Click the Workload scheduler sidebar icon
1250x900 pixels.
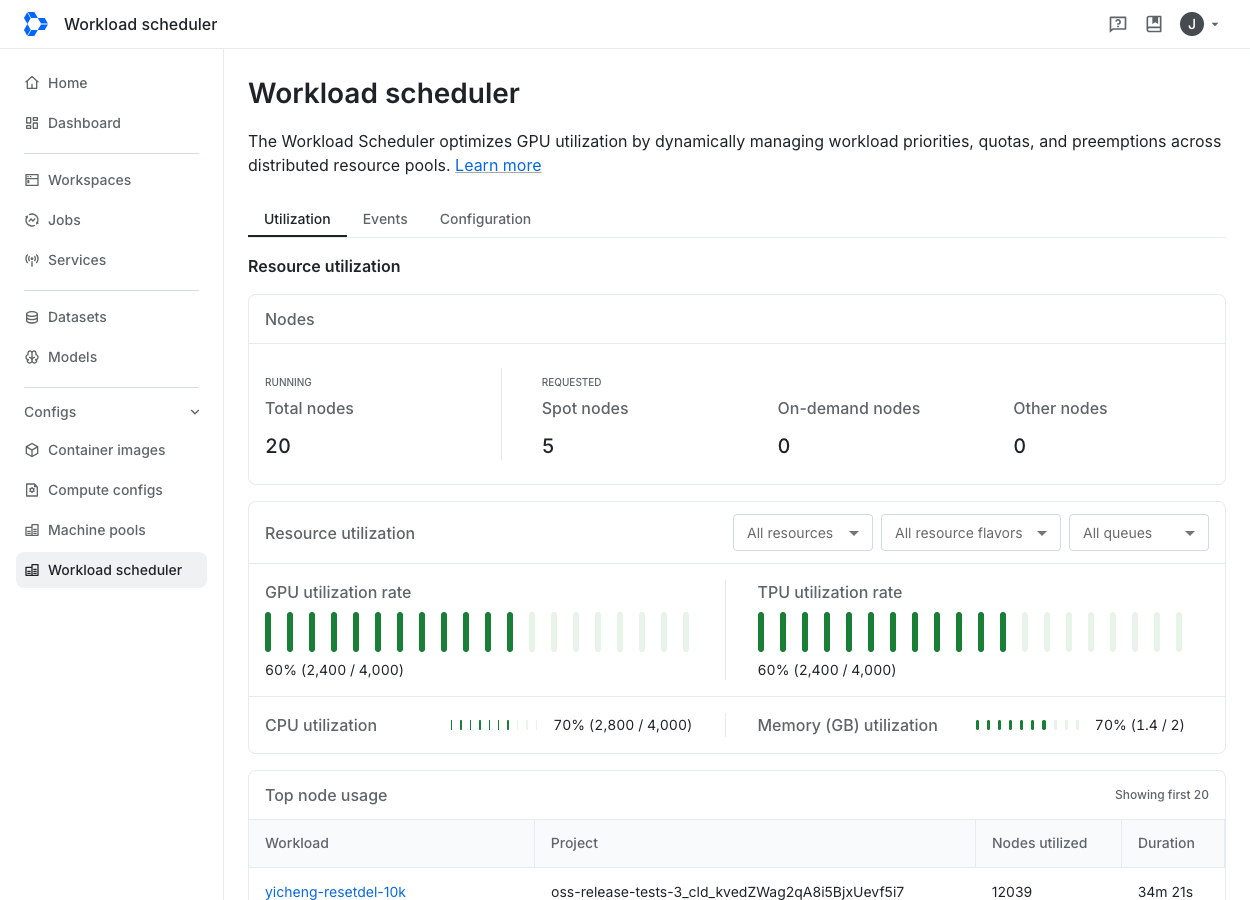(32, 570)
